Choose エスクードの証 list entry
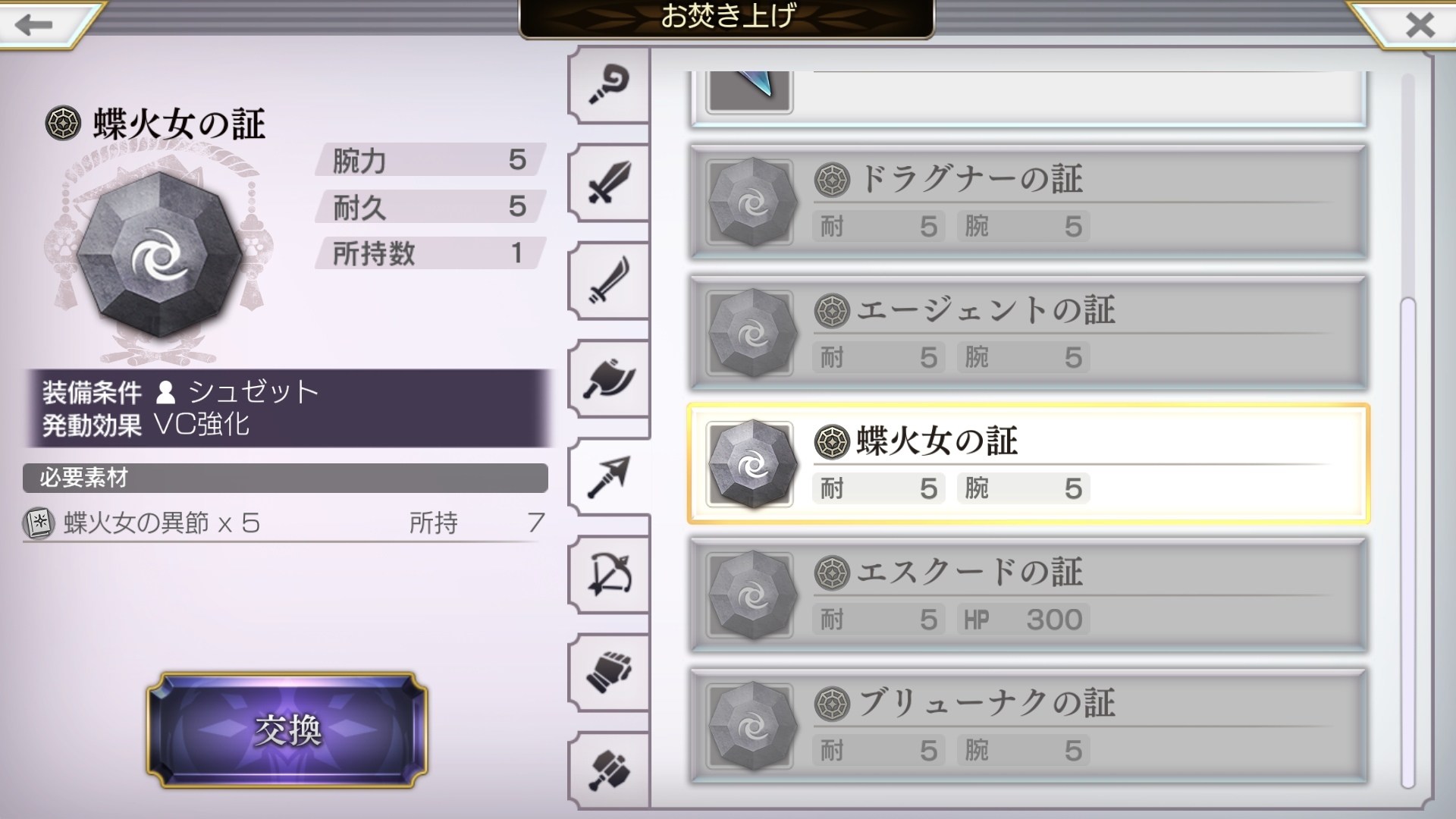Screen dimensions: 1456x819 [1028, 595]
